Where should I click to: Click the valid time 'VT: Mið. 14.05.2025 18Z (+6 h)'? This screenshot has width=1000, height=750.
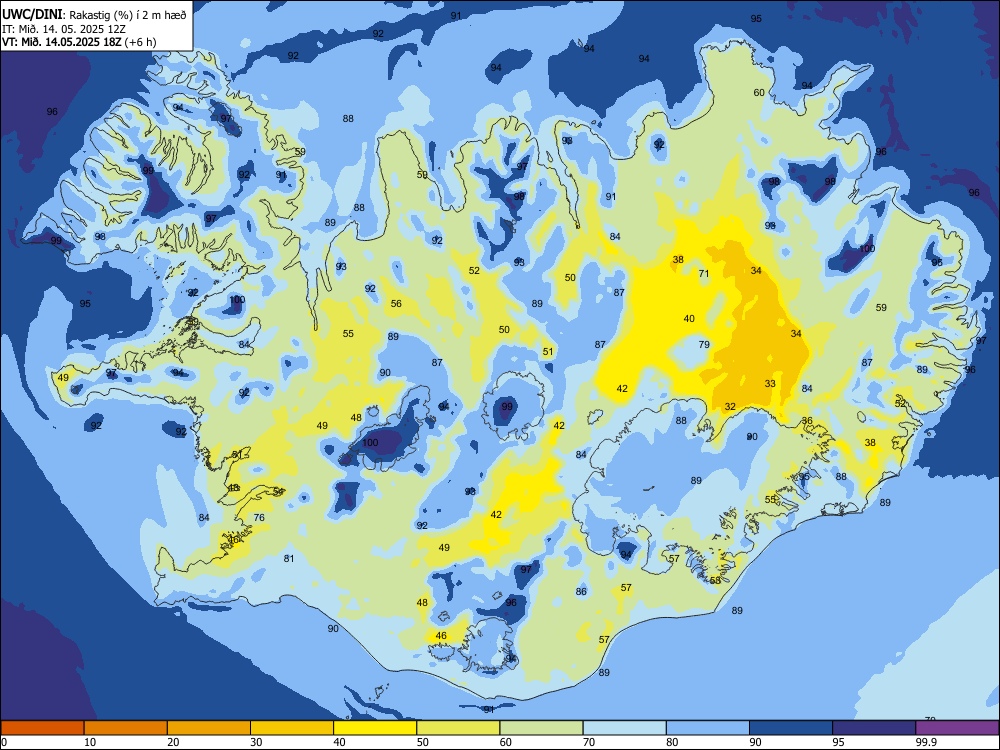[x=79, y=42]
